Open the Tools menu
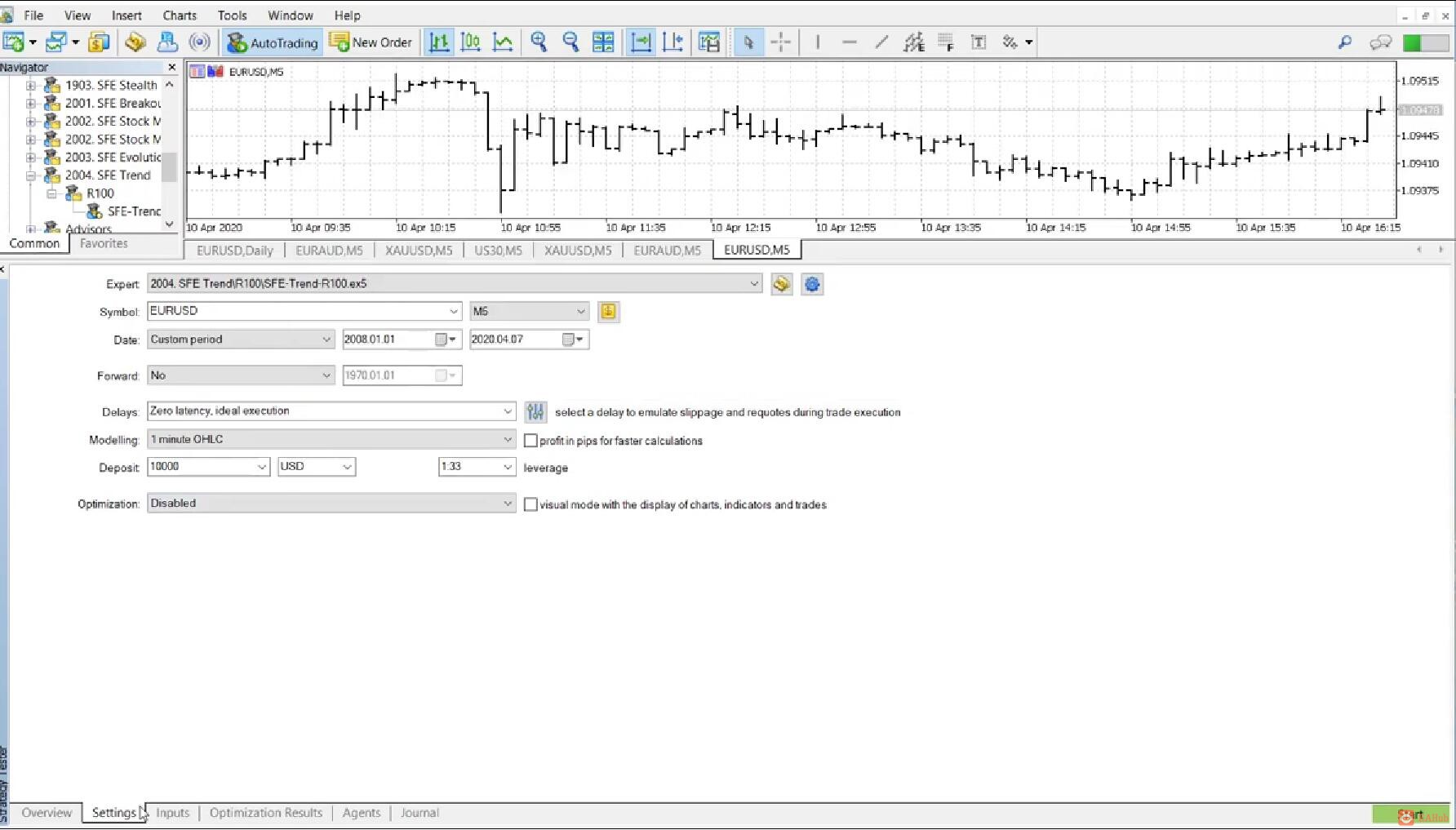This screenshot has width=1456, height=830. [232, 16]
